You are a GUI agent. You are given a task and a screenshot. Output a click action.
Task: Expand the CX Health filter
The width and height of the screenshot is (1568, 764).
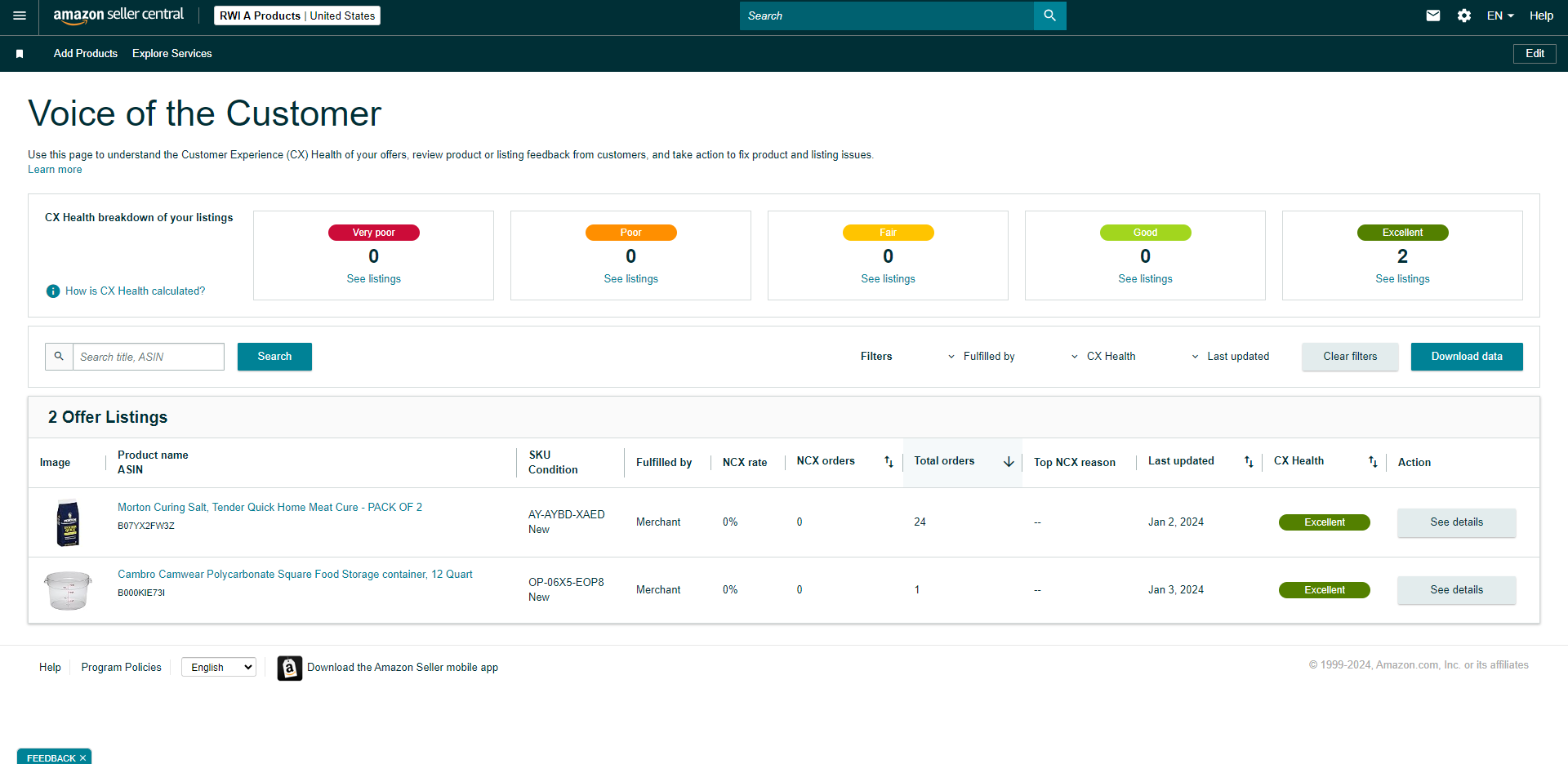pos(1103,357)
